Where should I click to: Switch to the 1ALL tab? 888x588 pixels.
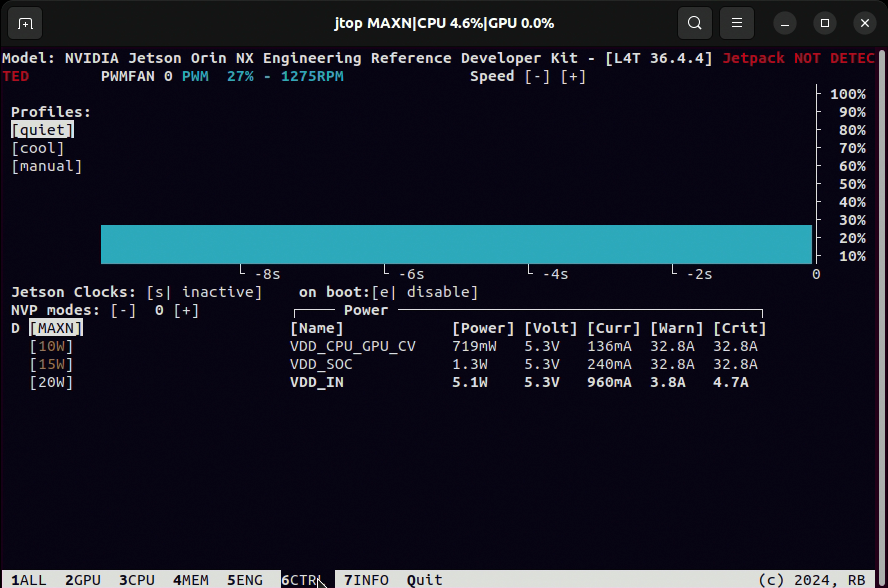[x=29, y=580]
